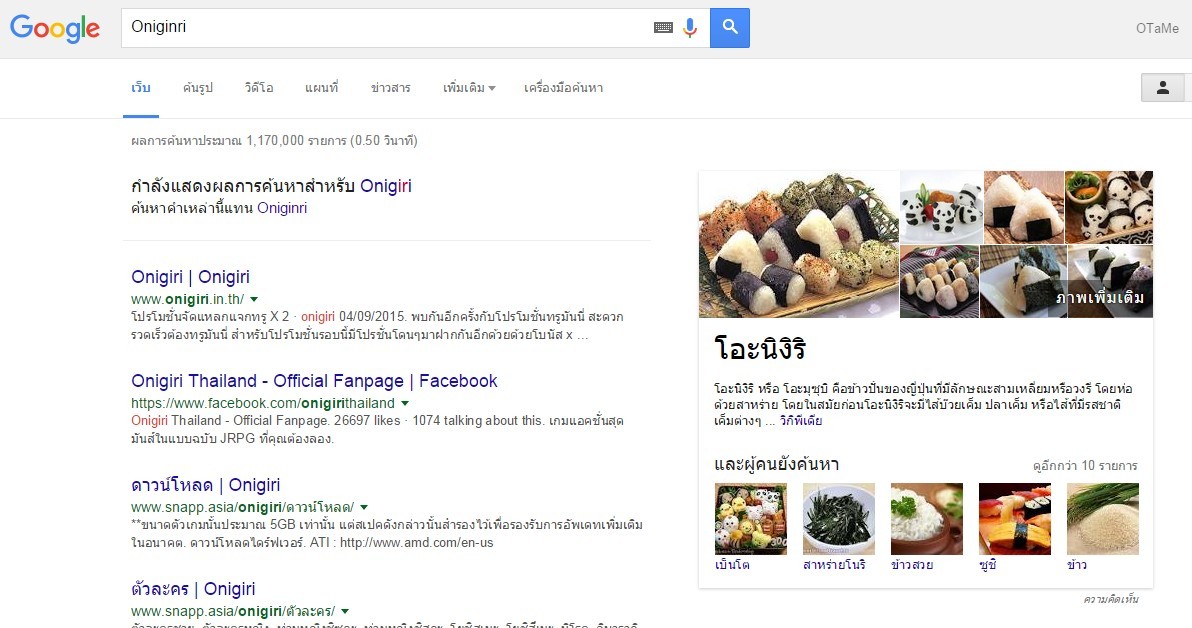Switch to the ค้นรูป tab
Image resolution: width=1192 pixels, height=628 pixels.
(x=198, y=88)
